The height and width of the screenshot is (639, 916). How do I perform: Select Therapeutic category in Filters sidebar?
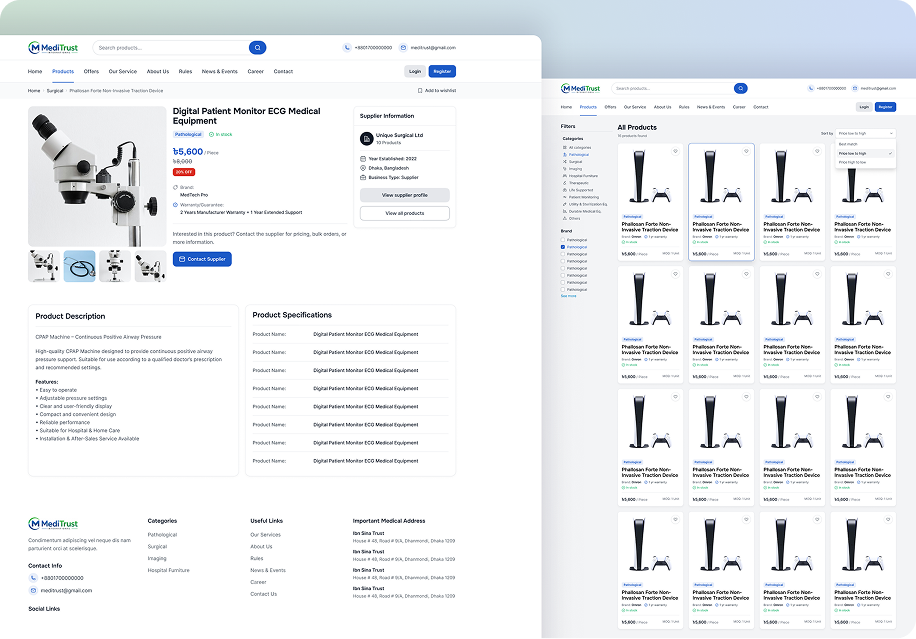[579, 183]
